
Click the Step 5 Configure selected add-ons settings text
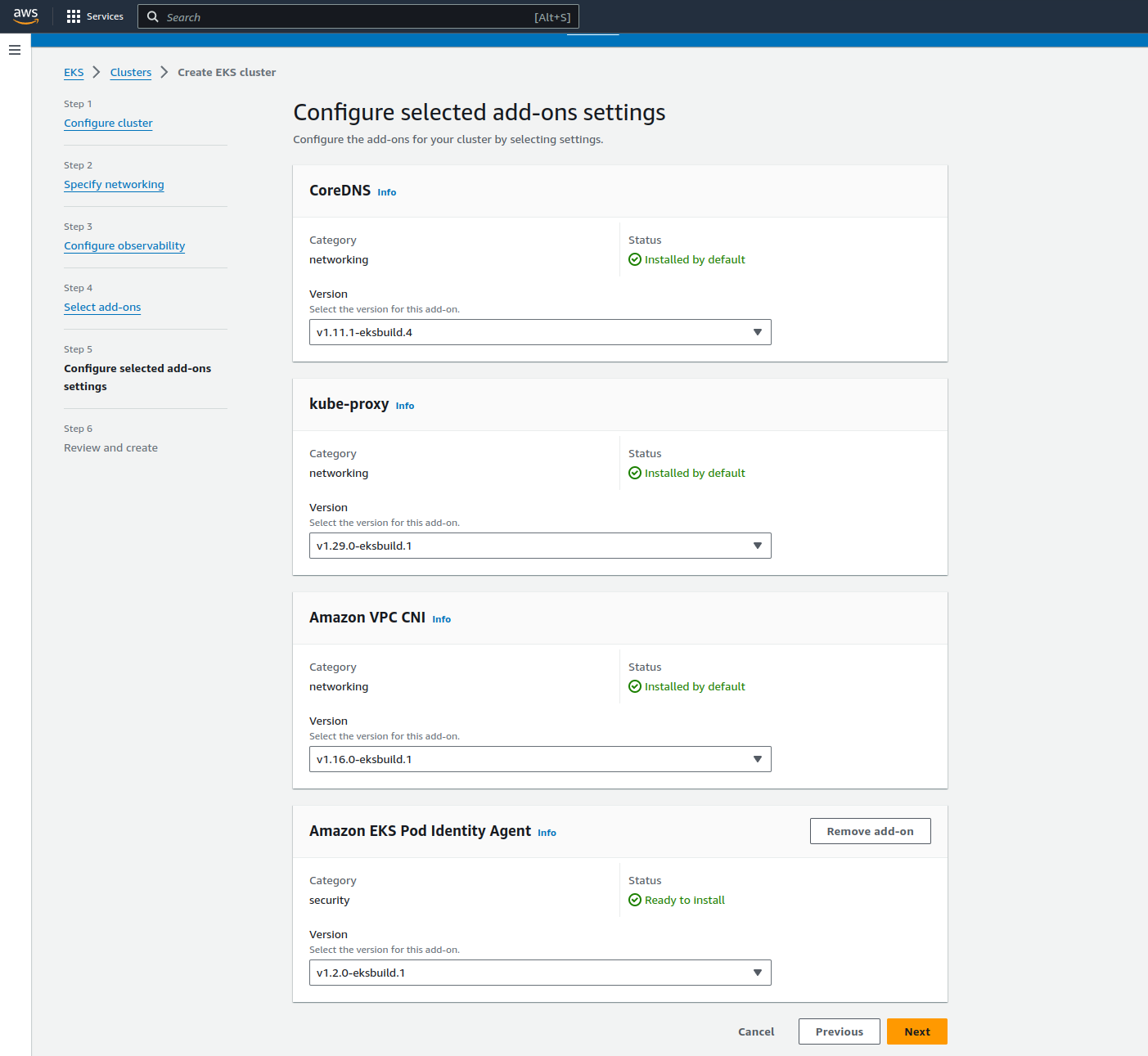(x=137, y=377)
